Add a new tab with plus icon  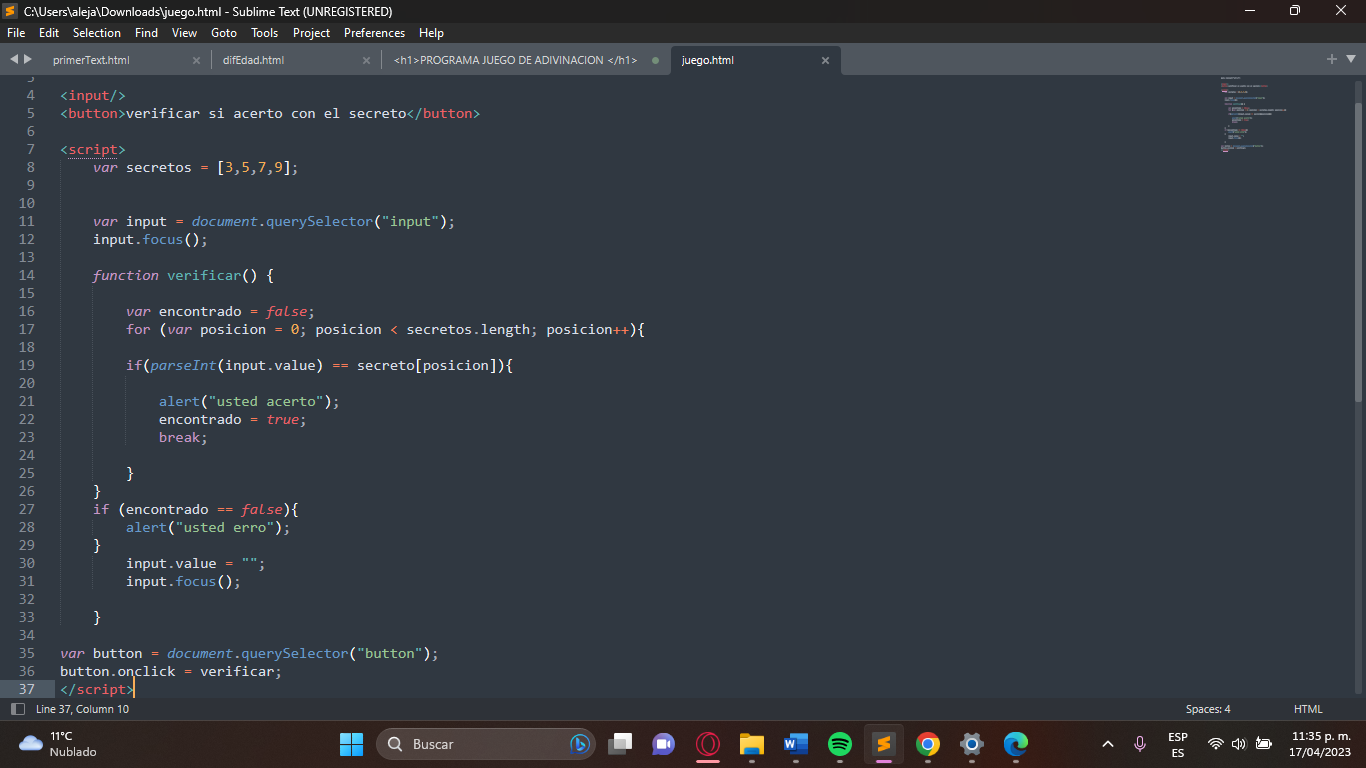click(1331, 60)
